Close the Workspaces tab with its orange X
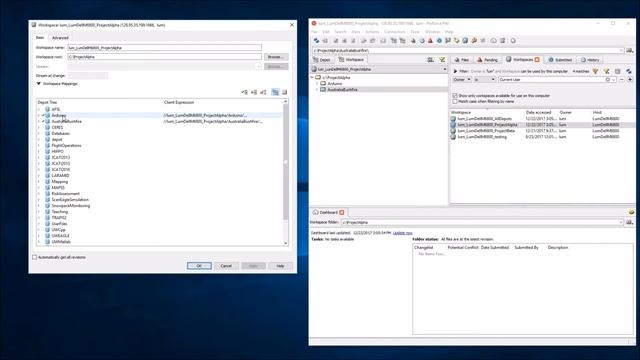This screenshot has width=640, height=360. (x=537, y=60)
